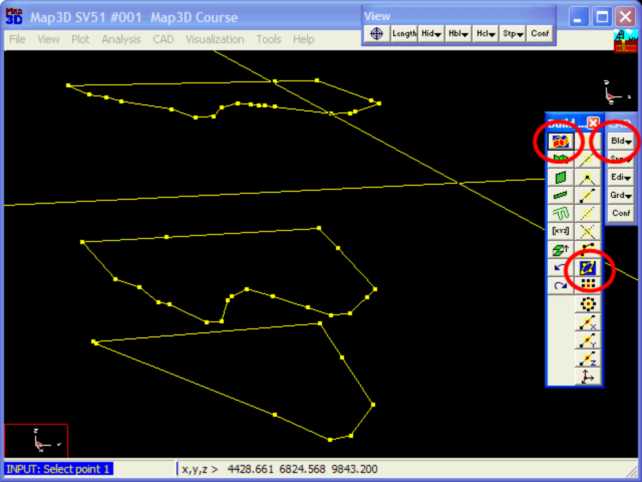Click the Conf button in View toolbar

click(540, 33)
